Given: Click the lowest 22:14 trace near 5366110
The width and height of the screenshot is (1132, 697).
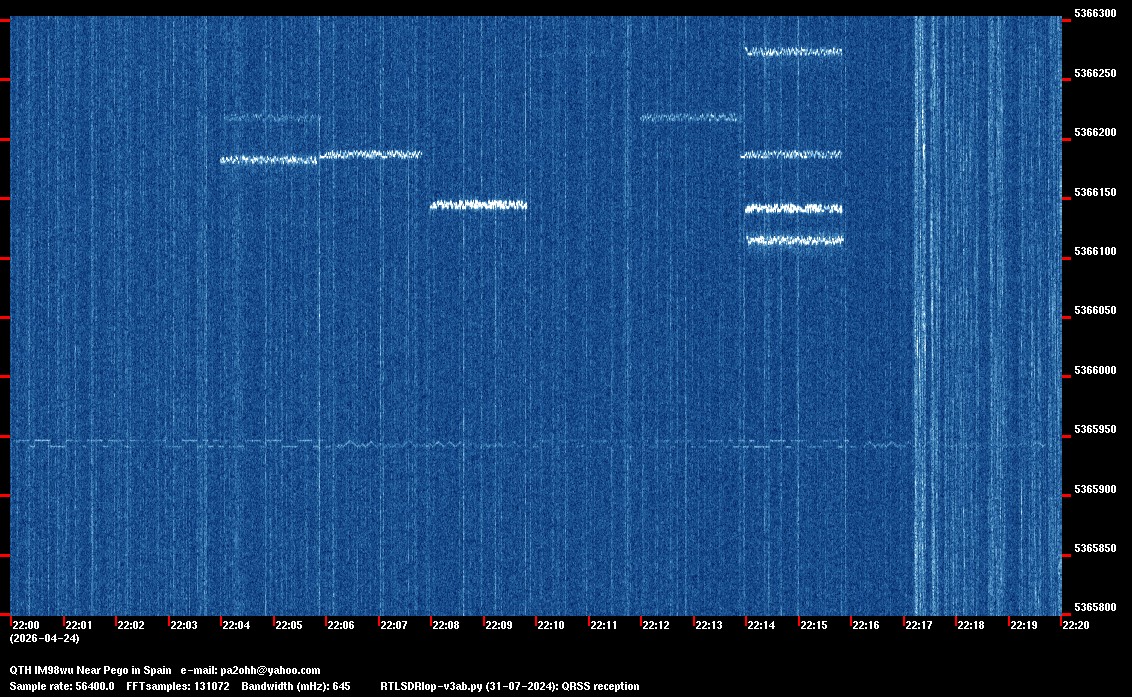Looking at the screenshot, I should (x=795, y=241).
